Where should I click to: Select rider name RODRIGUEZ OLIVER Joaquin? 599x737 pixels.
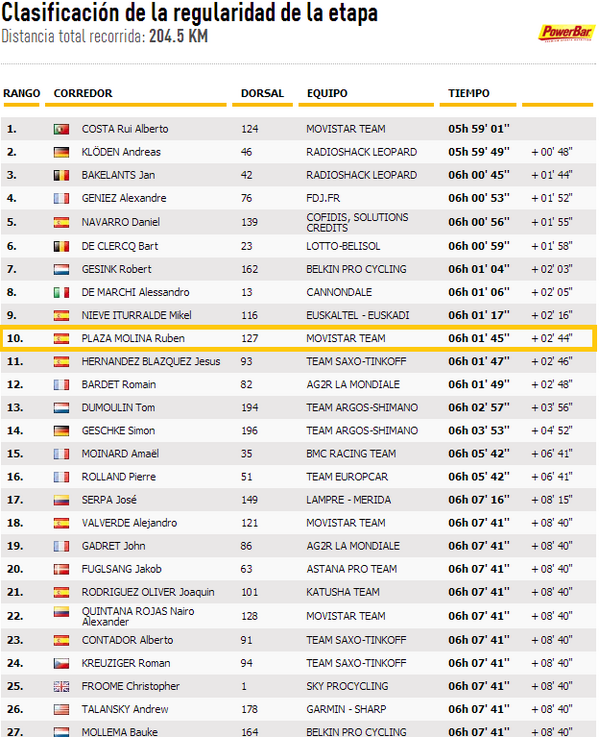tap(148, 592)
